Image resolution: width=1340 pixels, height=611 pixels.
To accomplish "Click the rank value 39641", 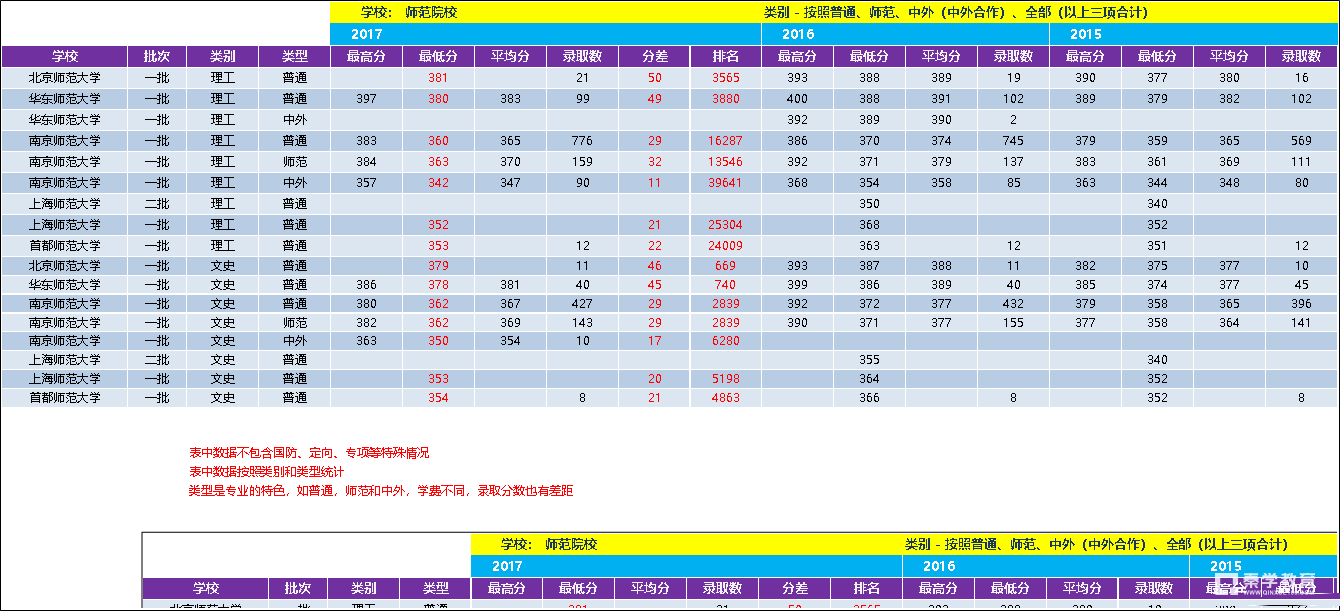I will point(725,183).
